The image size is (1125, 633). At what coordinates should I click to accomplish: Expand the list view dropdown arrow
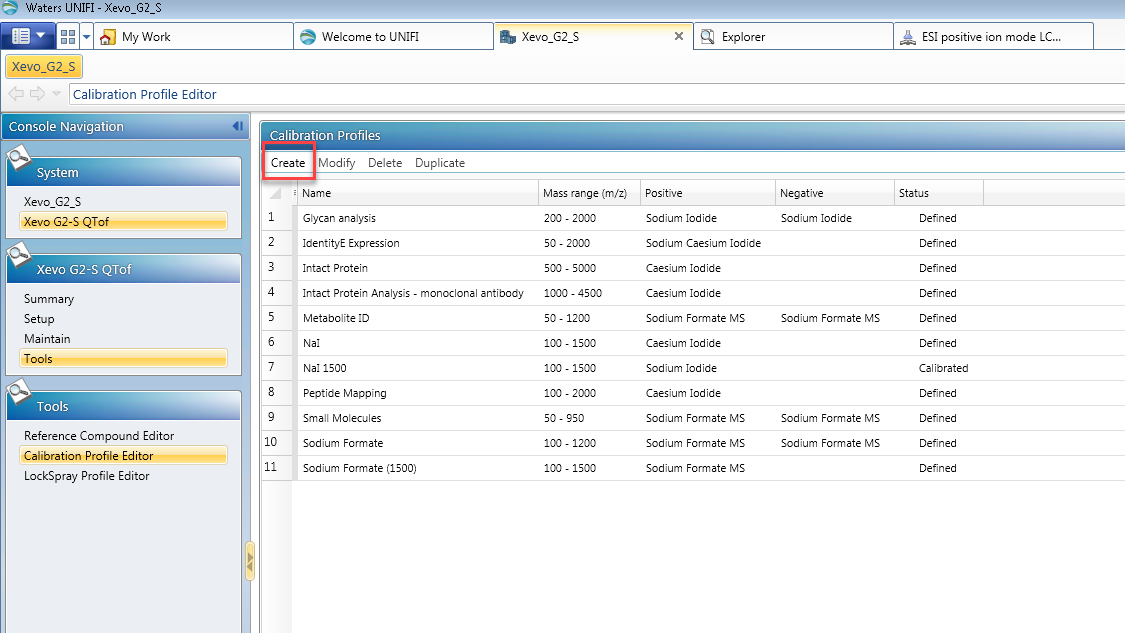tap(41, 36)
